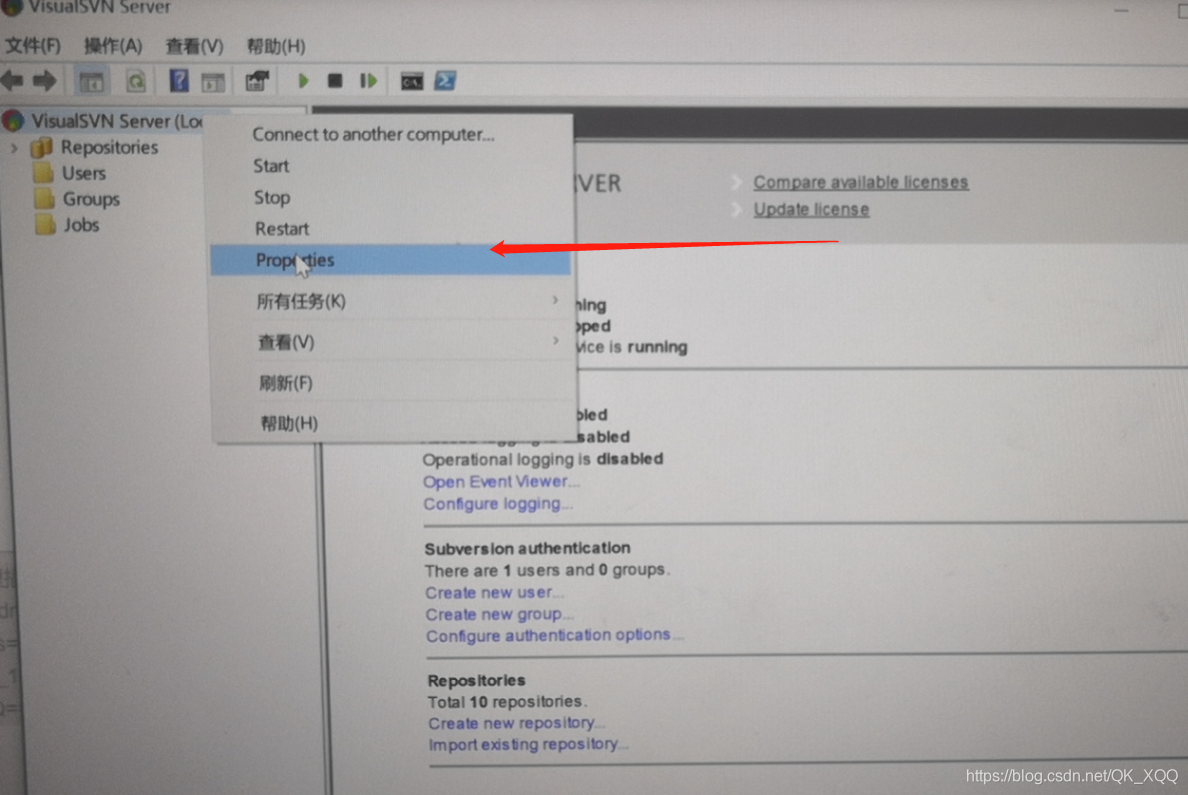
Task: Stop the server with black square icon
Action: tap(335, 80)
